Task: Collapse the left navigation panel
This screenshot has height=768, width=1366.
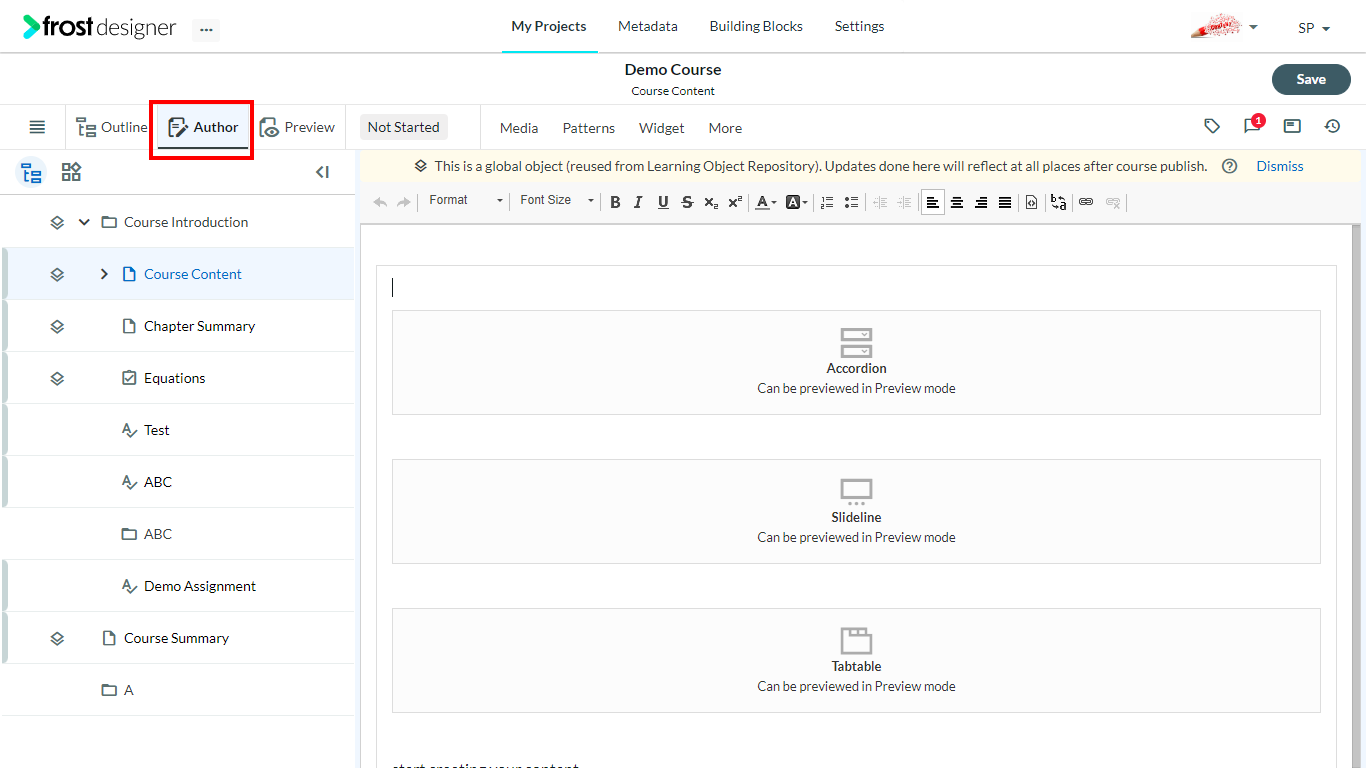Action: tap(322, 172)
